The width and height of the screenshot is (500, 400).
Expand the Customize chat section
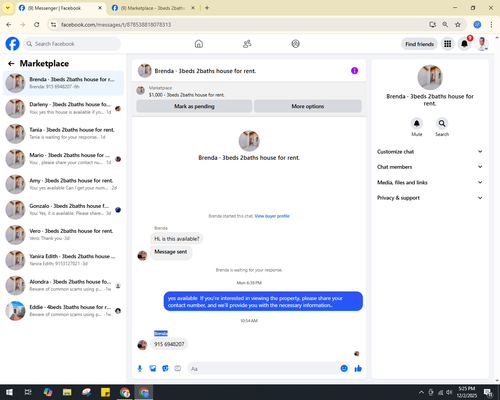430,152
